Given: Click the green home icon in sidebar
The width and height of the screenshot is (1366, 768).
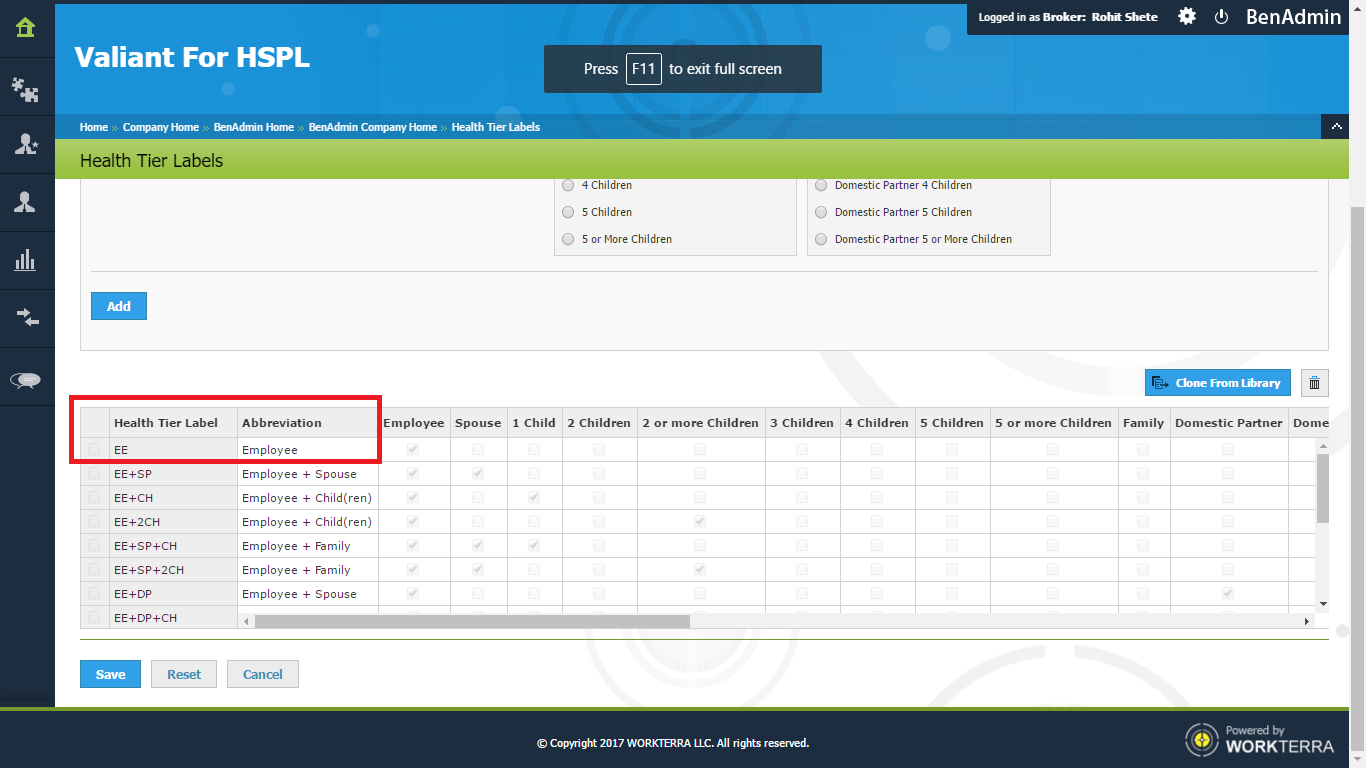Looking at the screenshot, I should [26, 28].
